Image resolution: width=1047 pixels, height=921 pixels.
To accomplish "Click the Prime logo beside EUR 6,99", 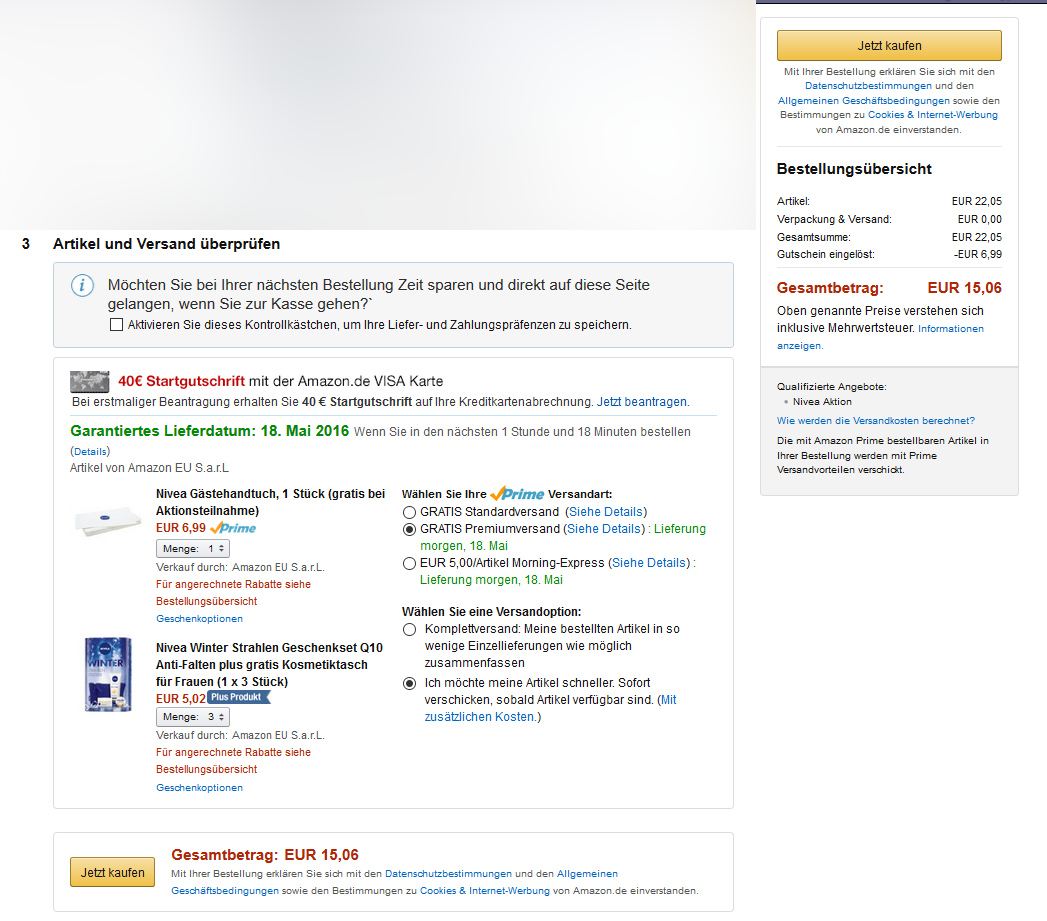I will (x=233, y=528).
